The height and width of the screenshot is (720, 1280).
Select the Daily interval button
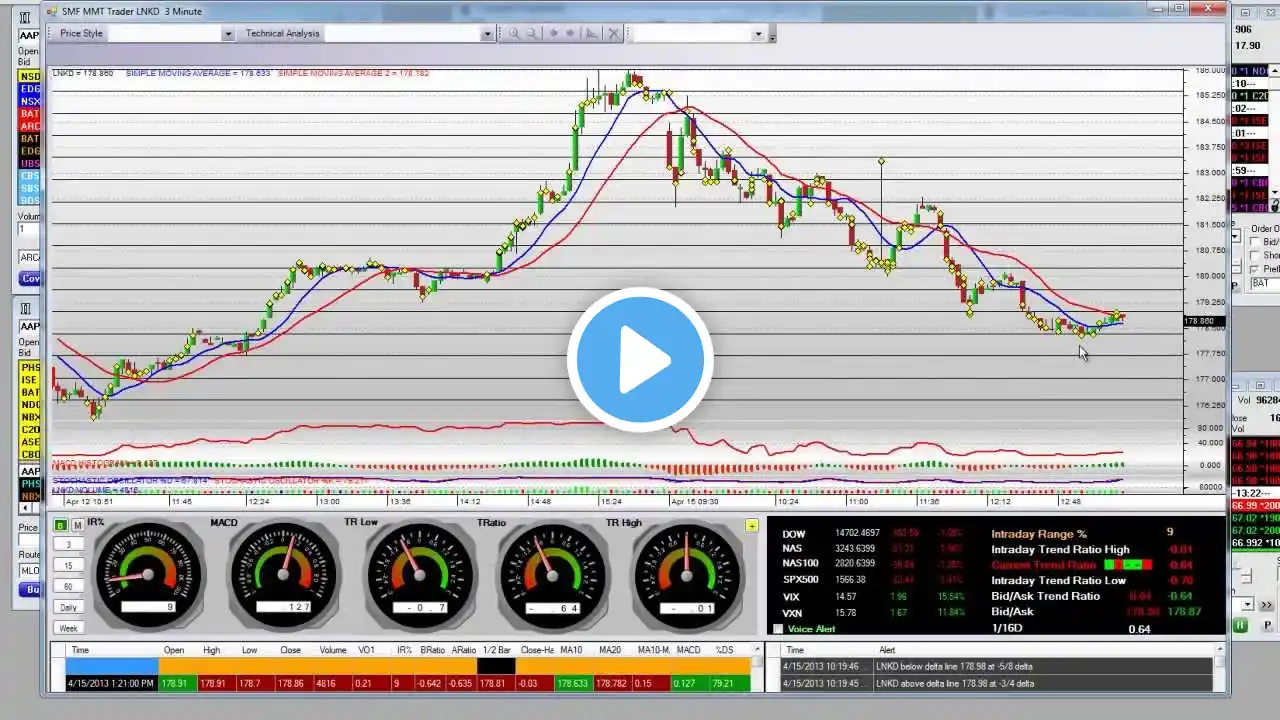[x=68, y=607]
